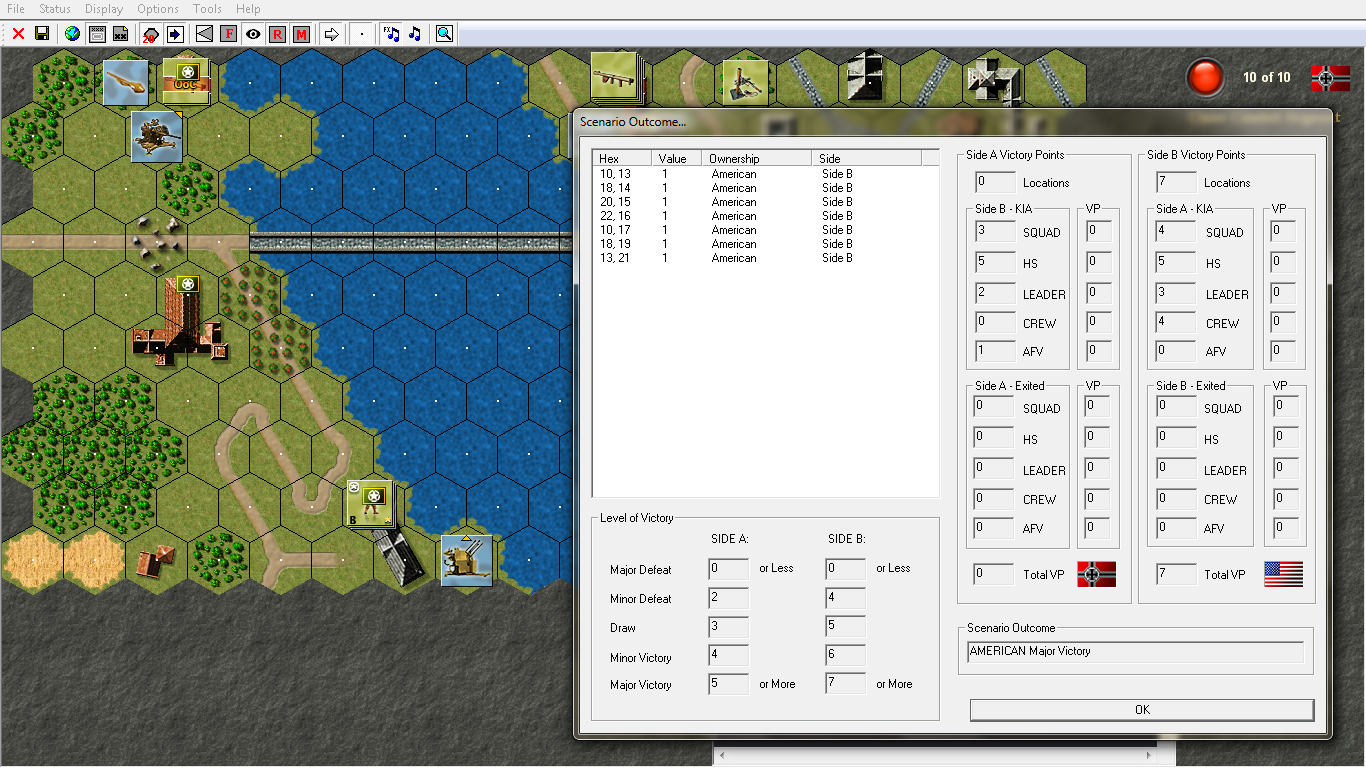Select the objective row for hex 10, 13

765,174
